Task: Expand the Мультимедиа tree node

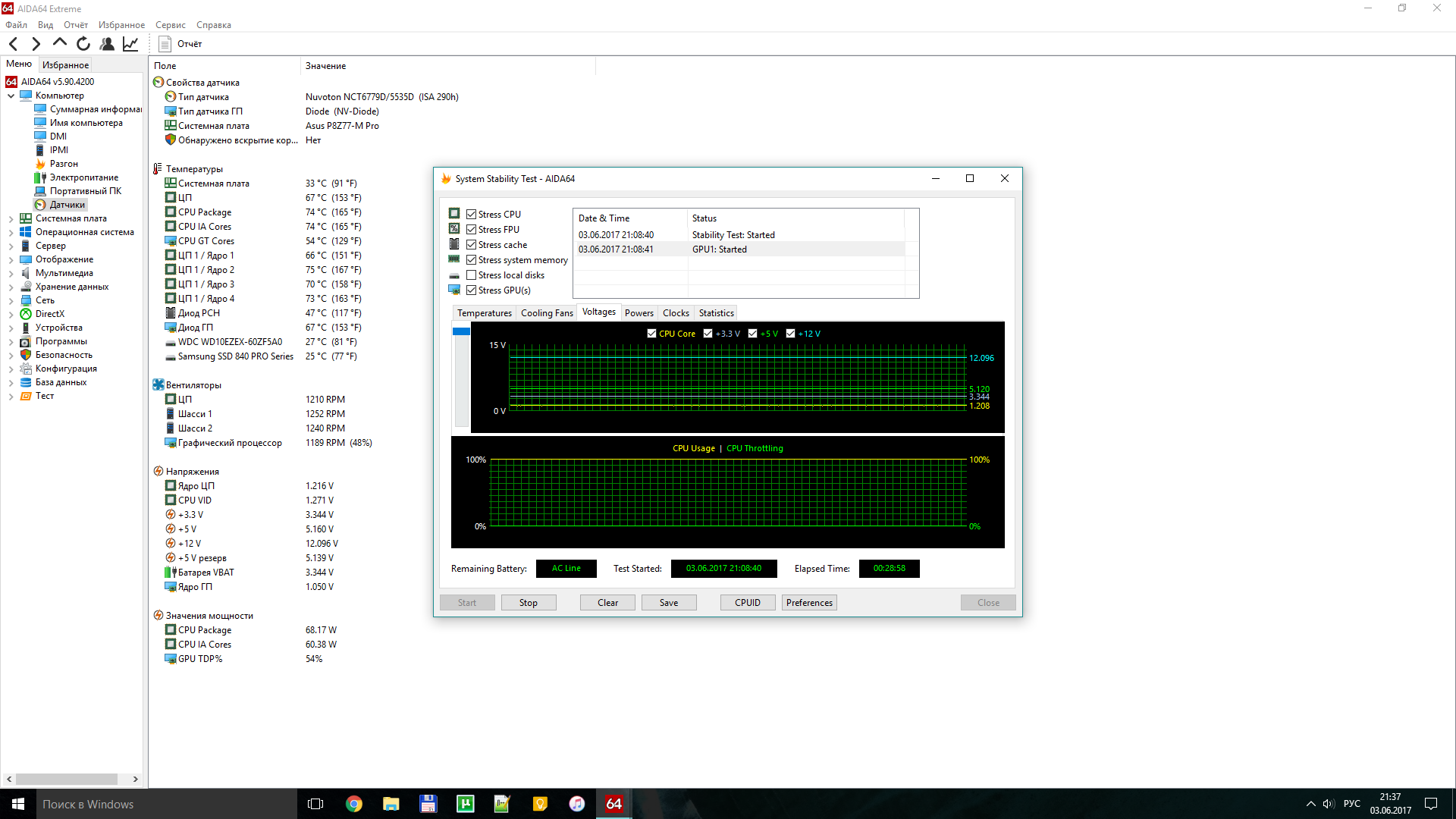Action: point(11,273)
